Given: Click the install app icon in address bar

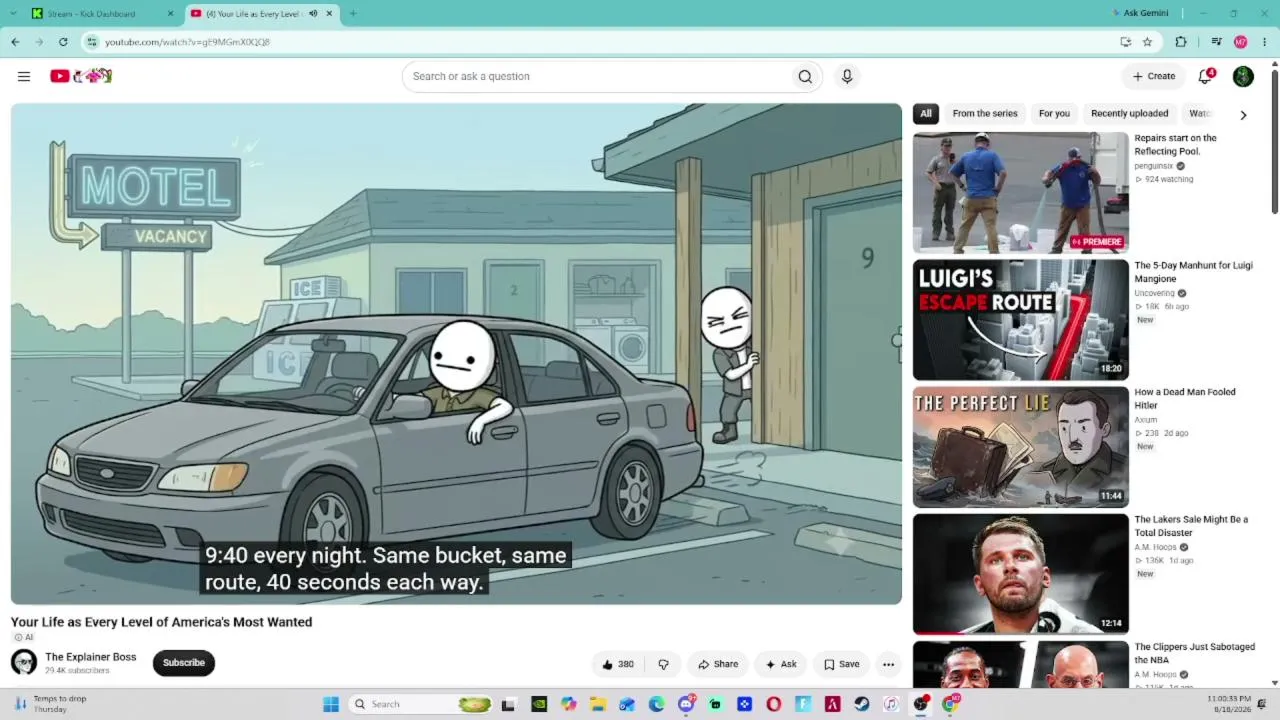Looking at the screenshot, I should coord(1126,42).
